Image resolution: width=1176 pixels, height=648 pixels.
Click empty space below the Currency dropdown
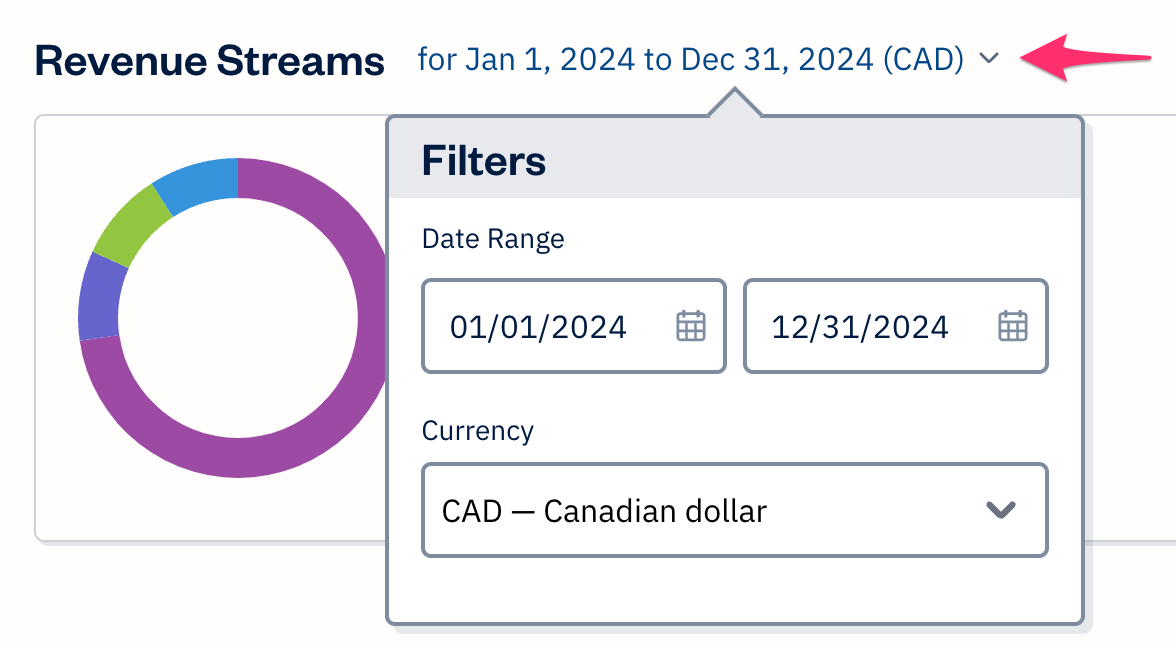pyautogui.click(x=734, y=590)
